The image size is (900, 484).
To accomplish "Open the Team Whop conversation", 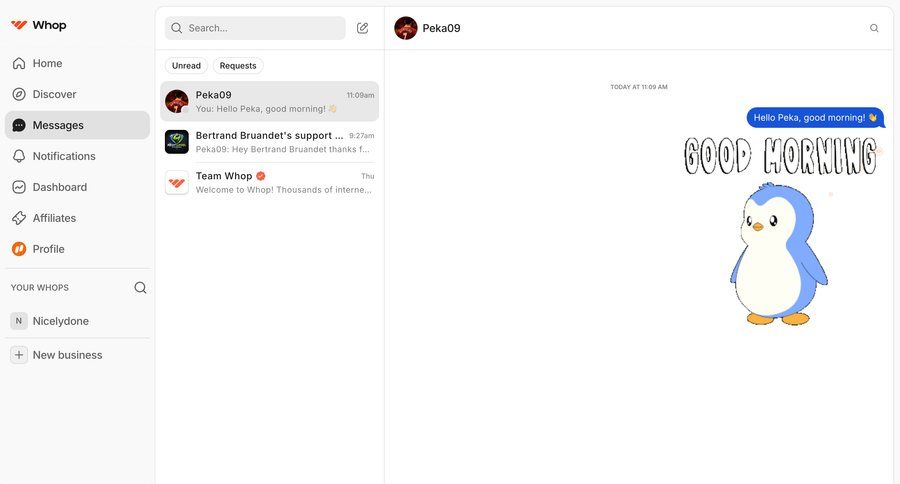I will tap(269, 183).
